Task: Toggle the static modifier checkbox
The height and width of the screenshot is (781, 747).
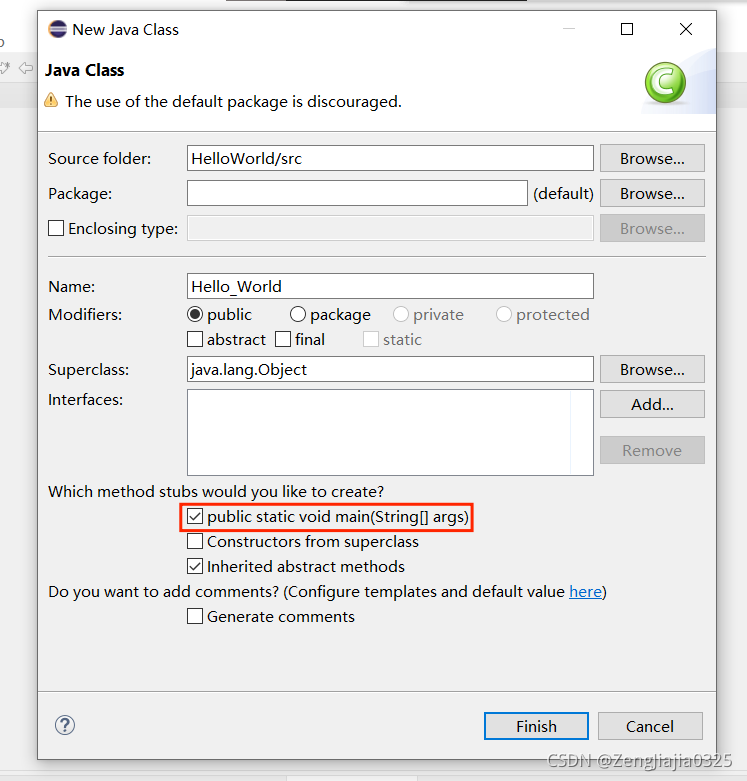Action: [x=371, y=339]
